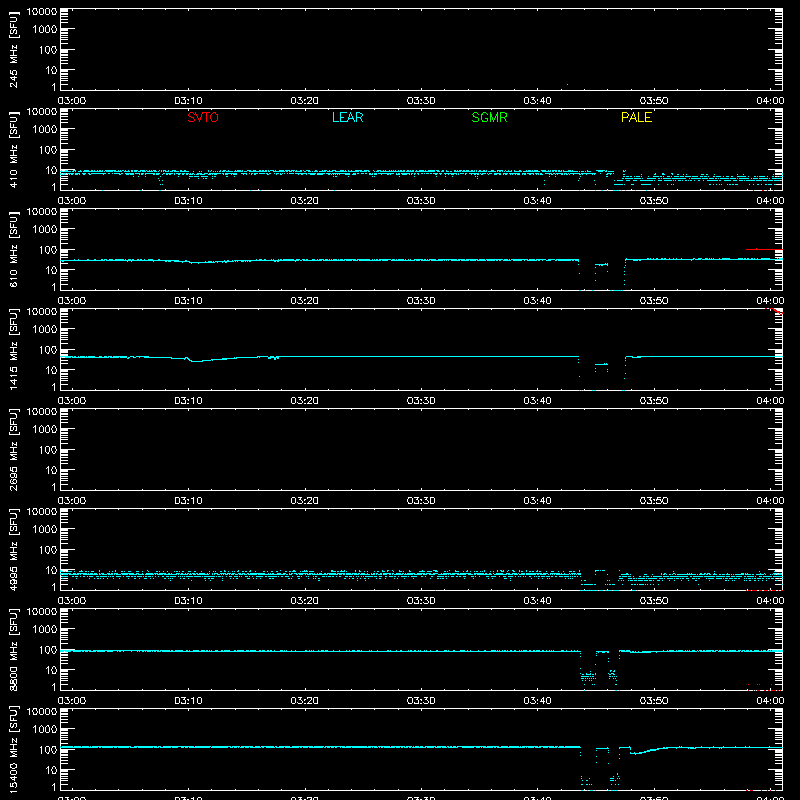Viewport: 800px width, 800px height.
Task: Click 03:10 time label under 245 MHz panel
Action: click(x=188, y=101)
